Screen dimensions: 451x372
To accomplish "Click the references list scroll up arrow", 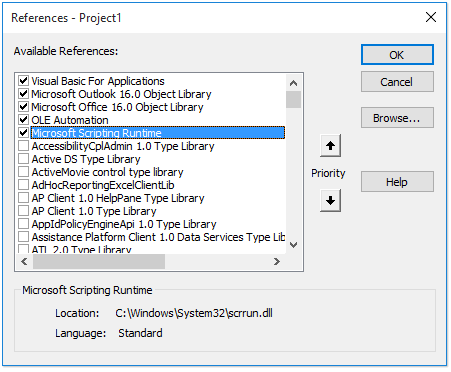I will tap(293, 83).
